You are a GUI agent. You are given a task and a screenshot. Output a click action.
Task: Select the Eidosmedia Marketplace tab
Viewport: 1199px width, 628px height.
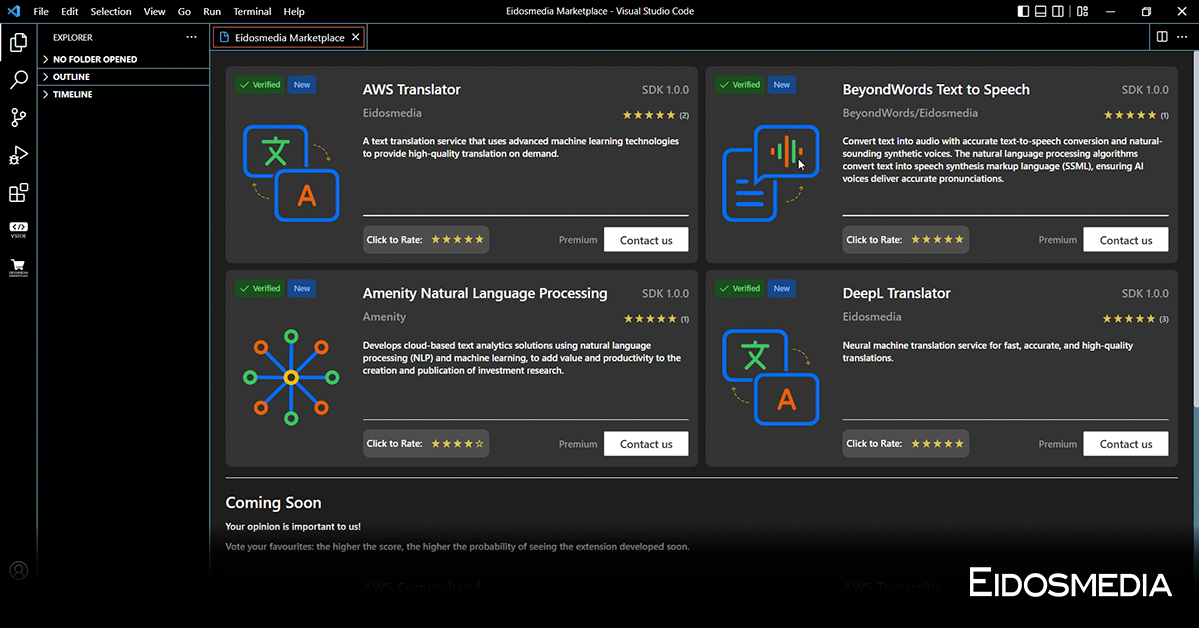click(x=289, y=37)
